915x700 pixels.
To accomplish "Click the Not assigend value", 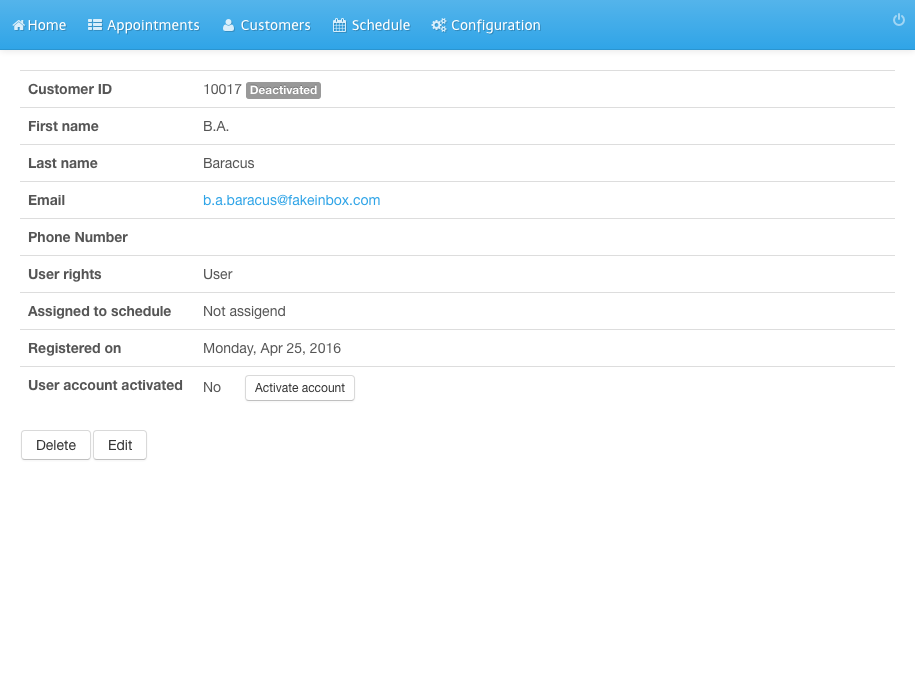I will pos(244,311).
